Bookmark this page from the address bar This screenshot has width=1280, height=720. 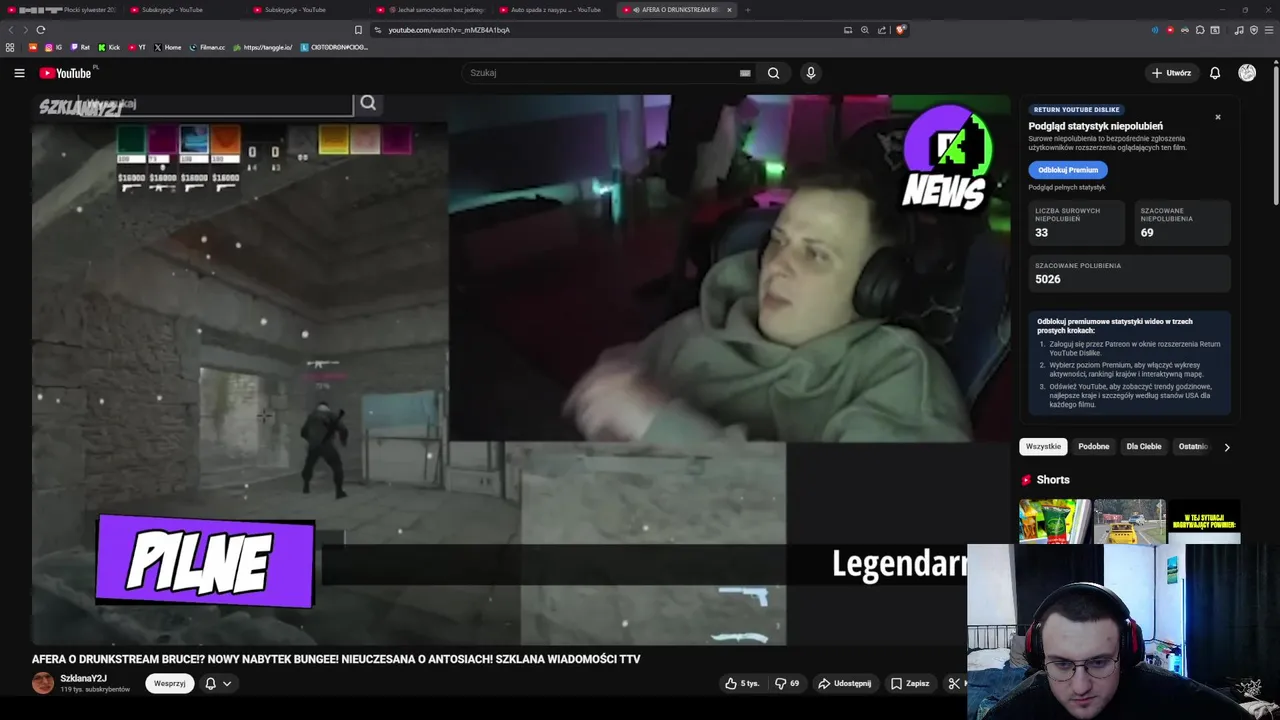click(359, 30)
